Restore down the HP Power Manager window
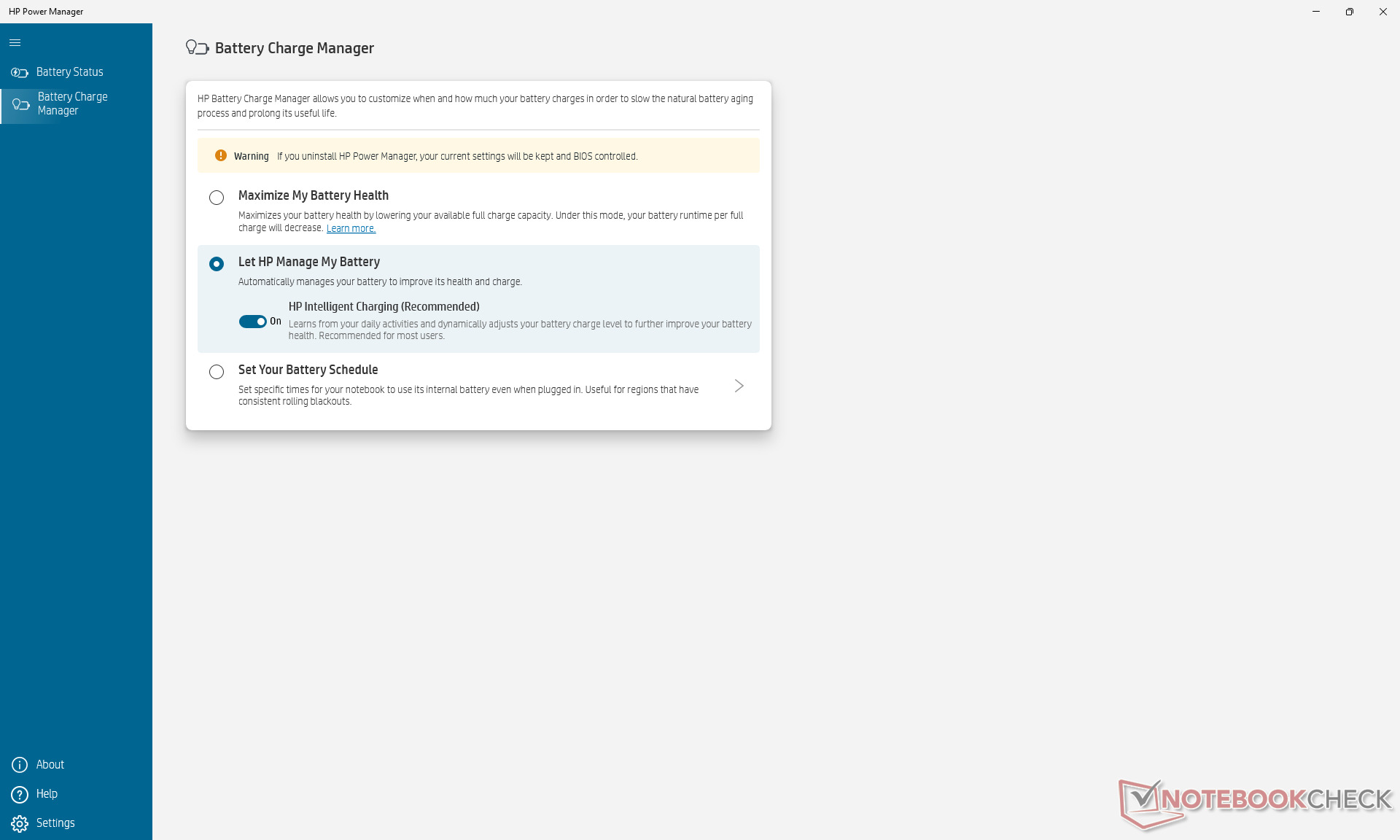 pyautogui.click(x=1349, y=12)
